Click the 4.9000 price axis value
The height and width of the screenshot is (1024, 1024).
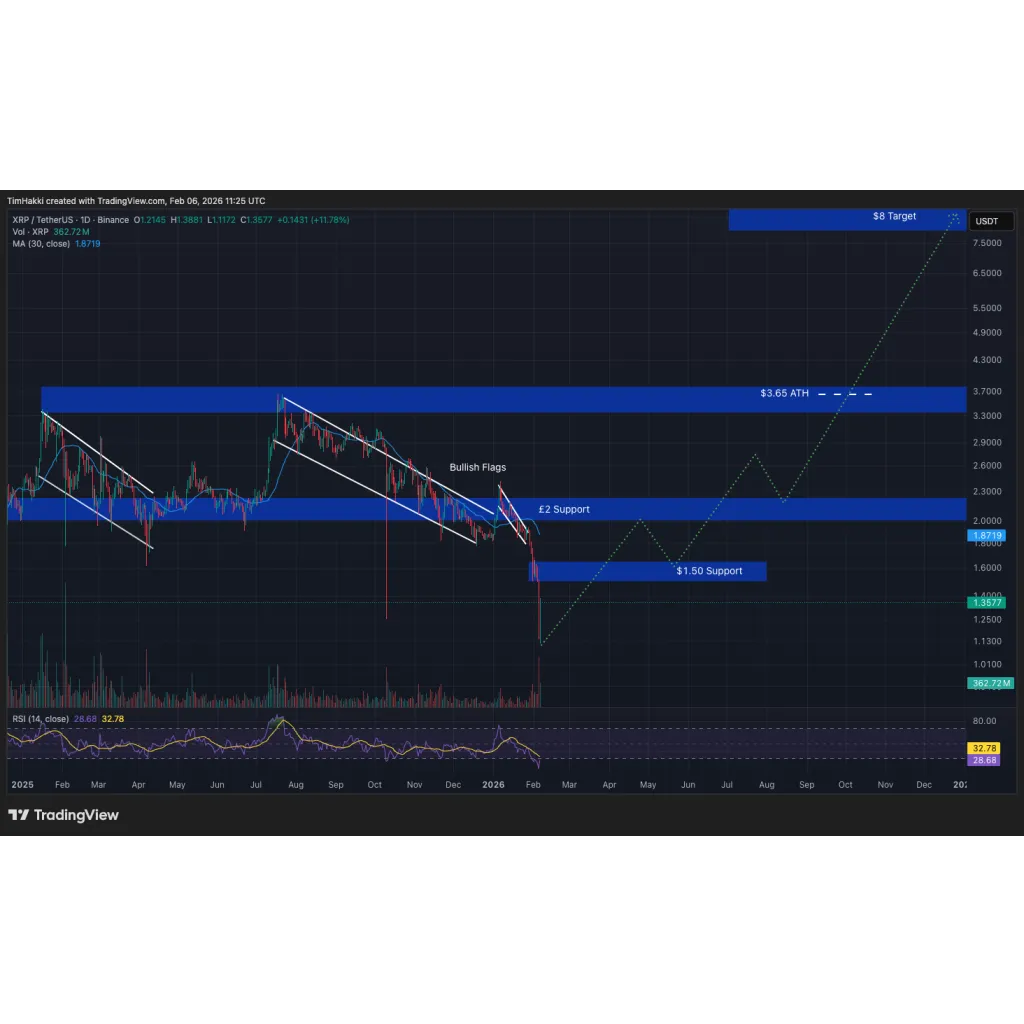point(987,332)
